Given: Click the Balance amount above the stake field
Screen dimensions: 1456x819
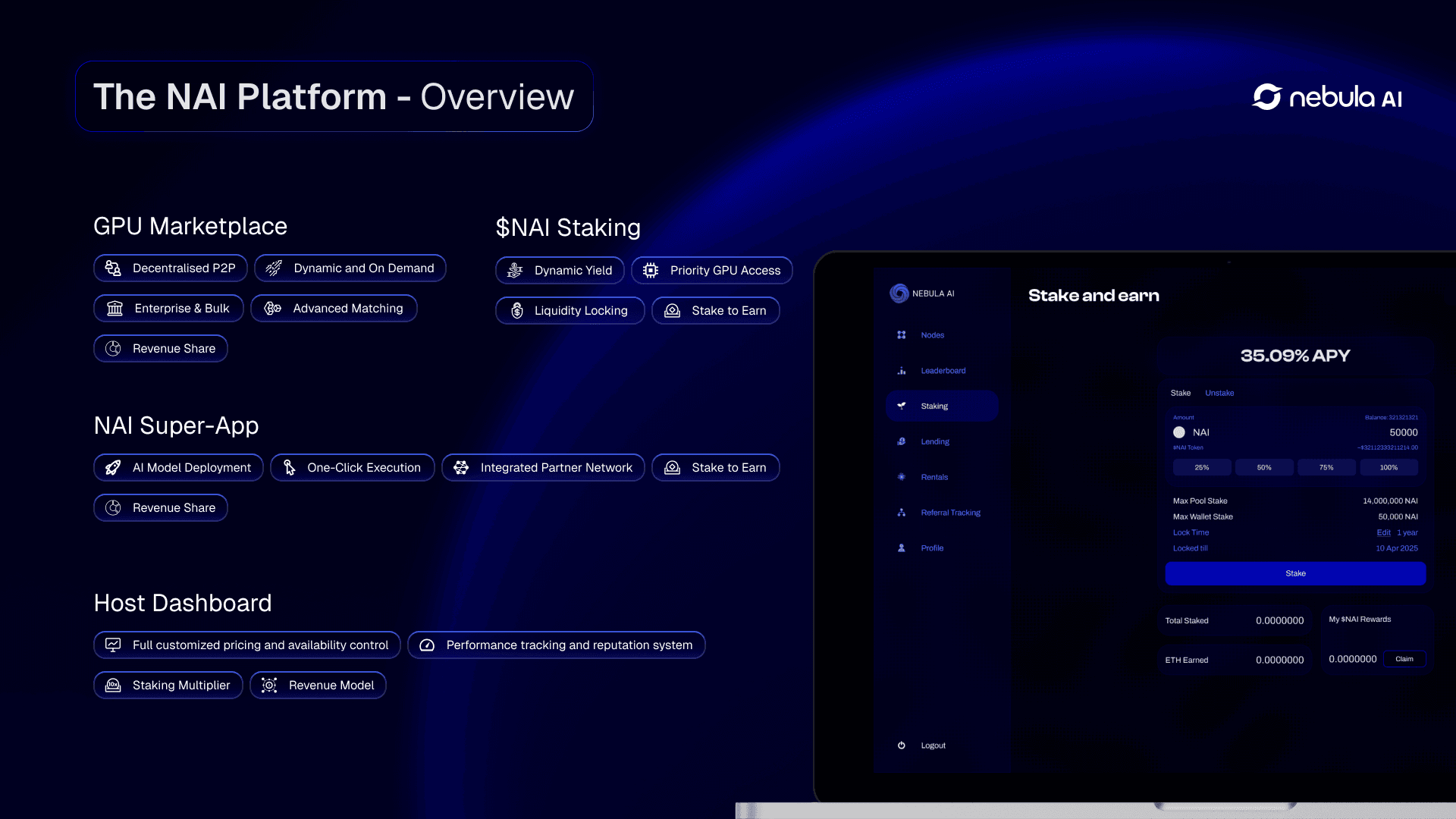Looking at the screenshot, I should (1392, 417).
